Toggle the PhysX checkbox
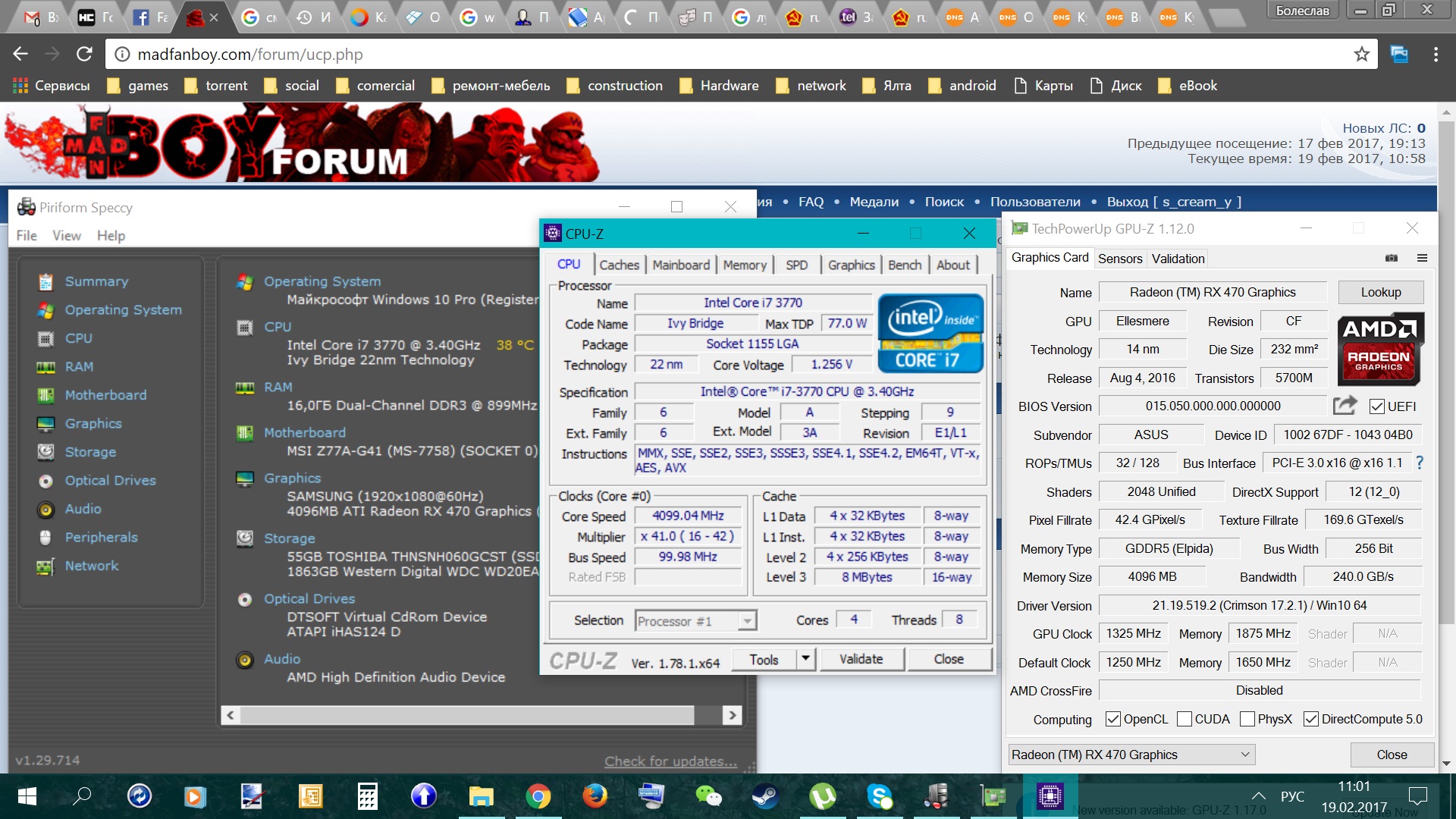Screen dimensions: 1456x819 pyautogui.click(x=1247, y=719)
